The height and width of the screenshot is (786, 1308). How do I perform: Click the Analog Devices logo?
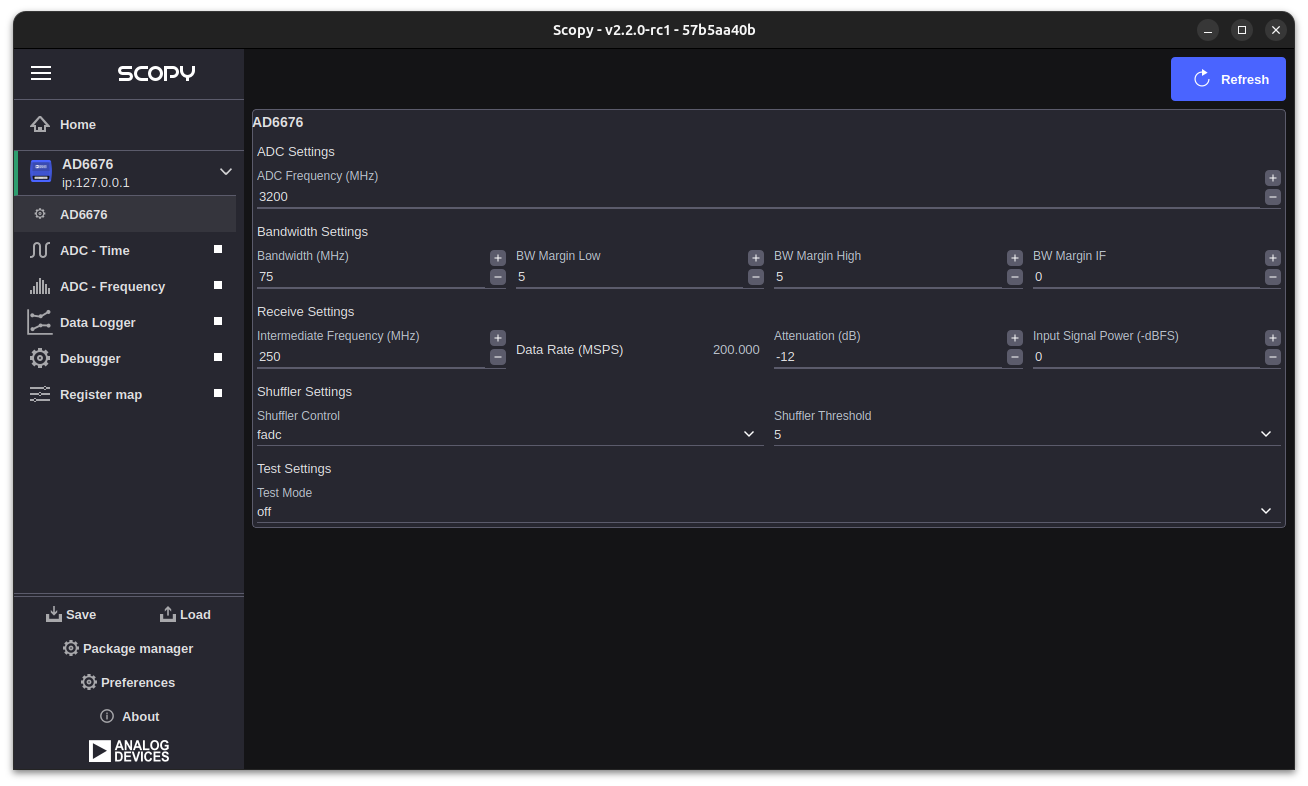tap(129, 751)
